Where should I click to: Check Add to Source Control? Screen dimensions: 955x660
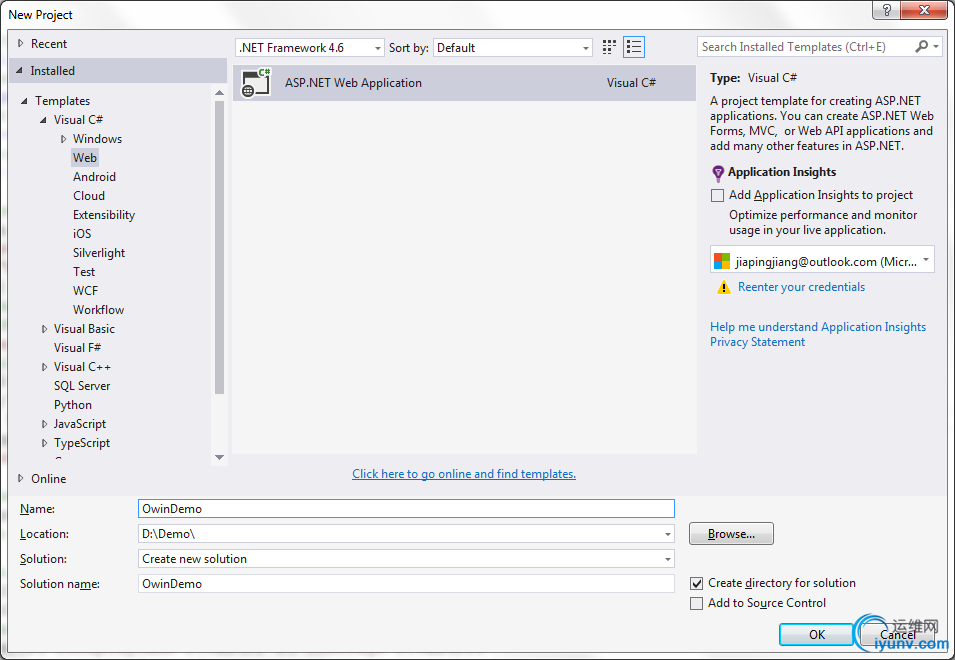click(696, 603)
